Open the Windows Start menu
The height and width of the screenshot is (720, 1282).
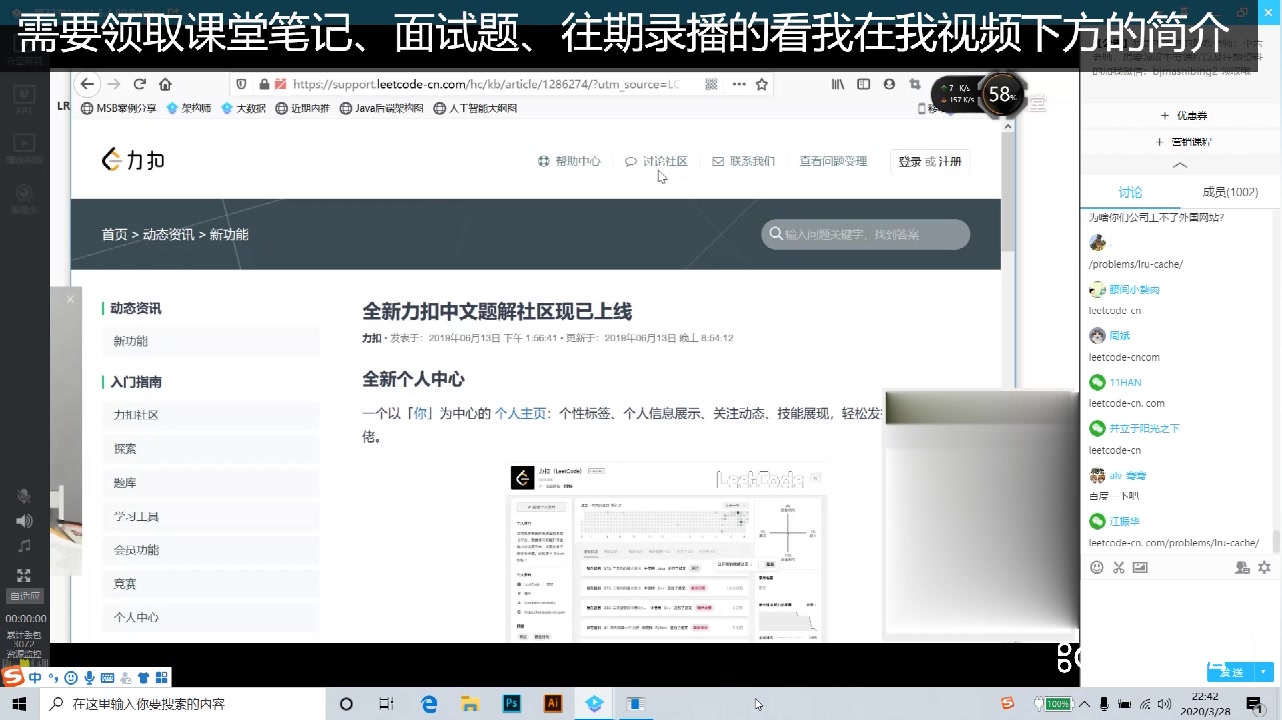point(20,704)
